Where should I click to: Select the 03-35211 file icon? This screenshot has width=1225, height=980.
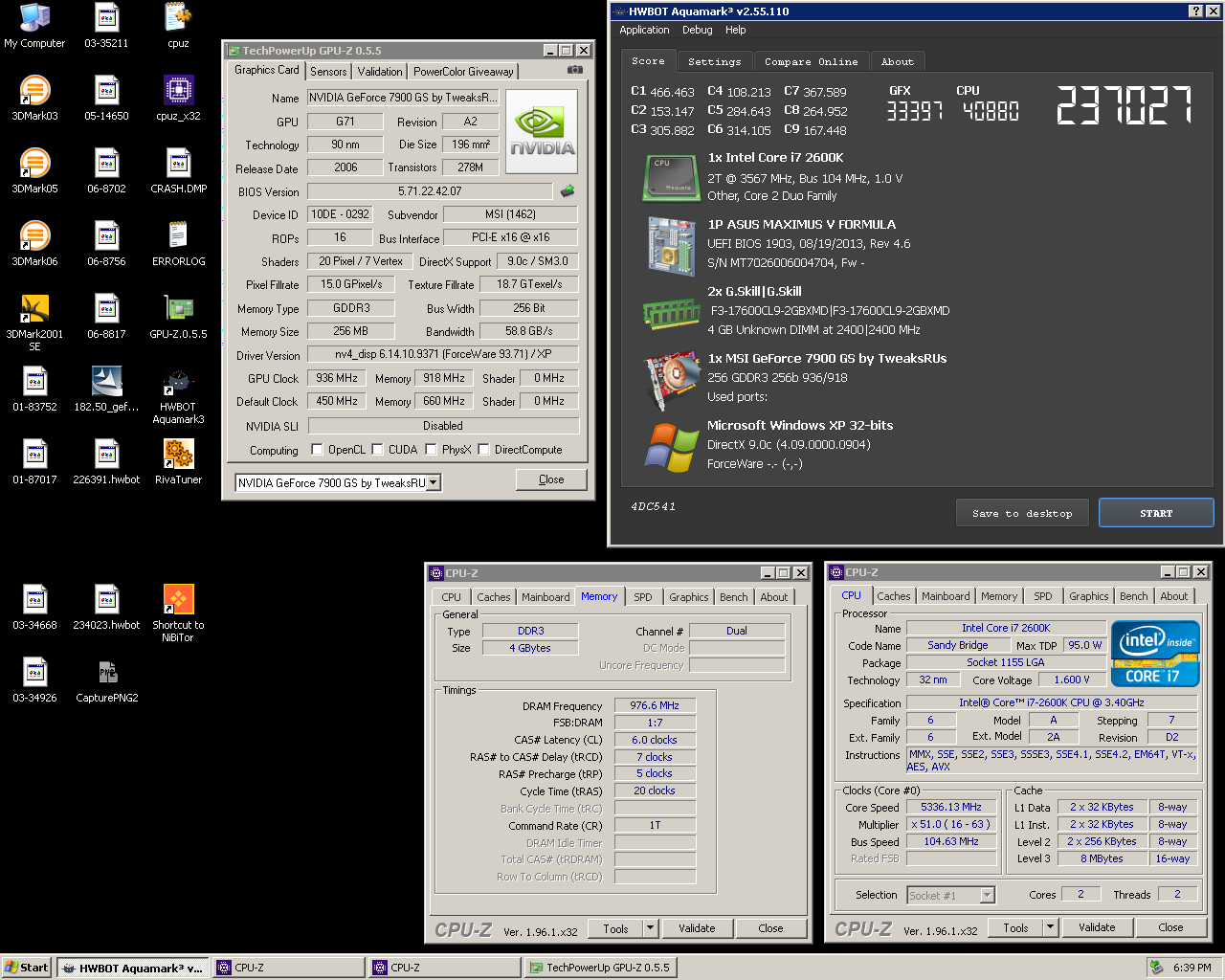[x=107, y=25]
